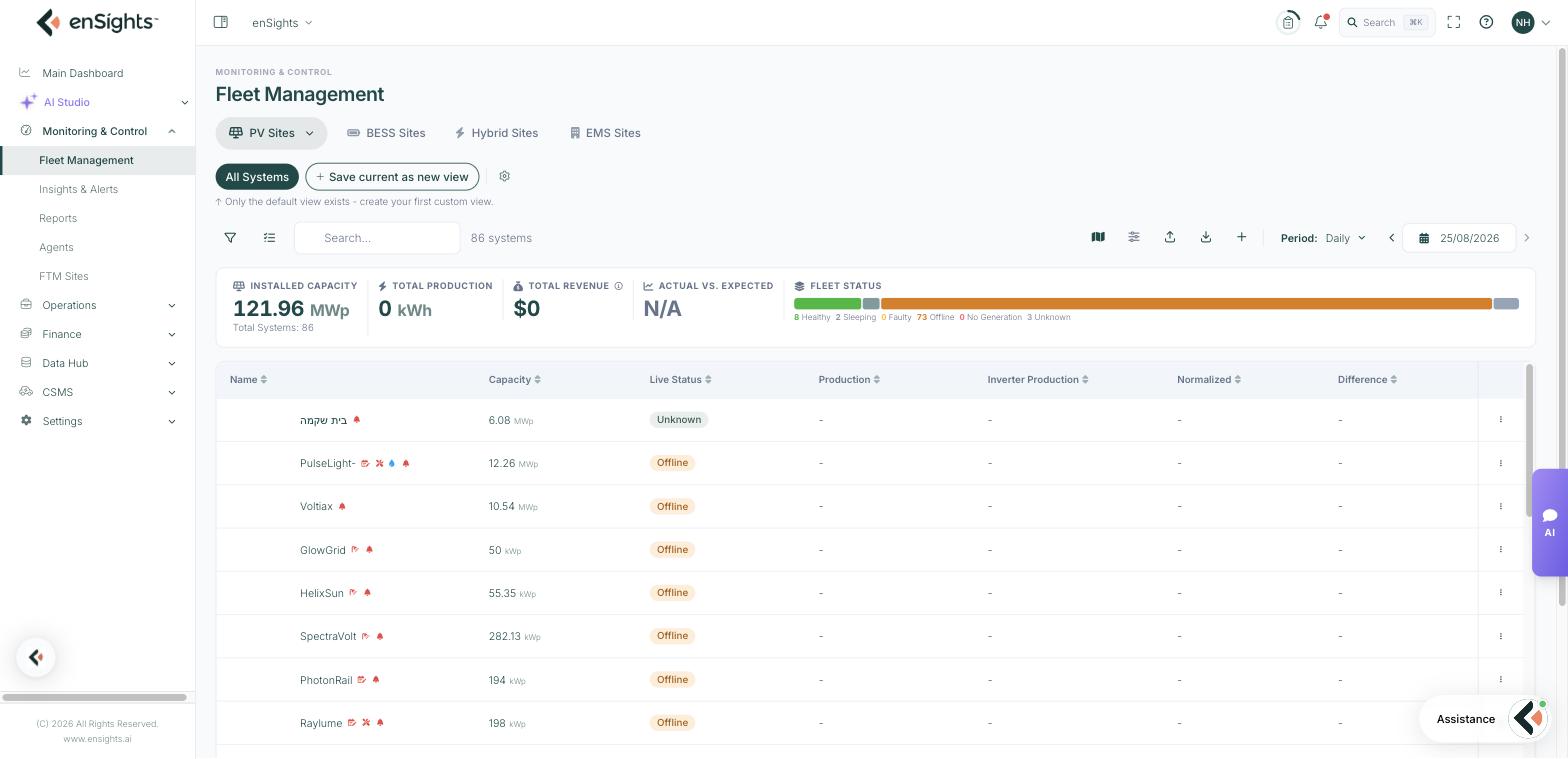This screenshot has height=759, width=1568.
Task: Switch to map view
Action: coord(1098,237)
